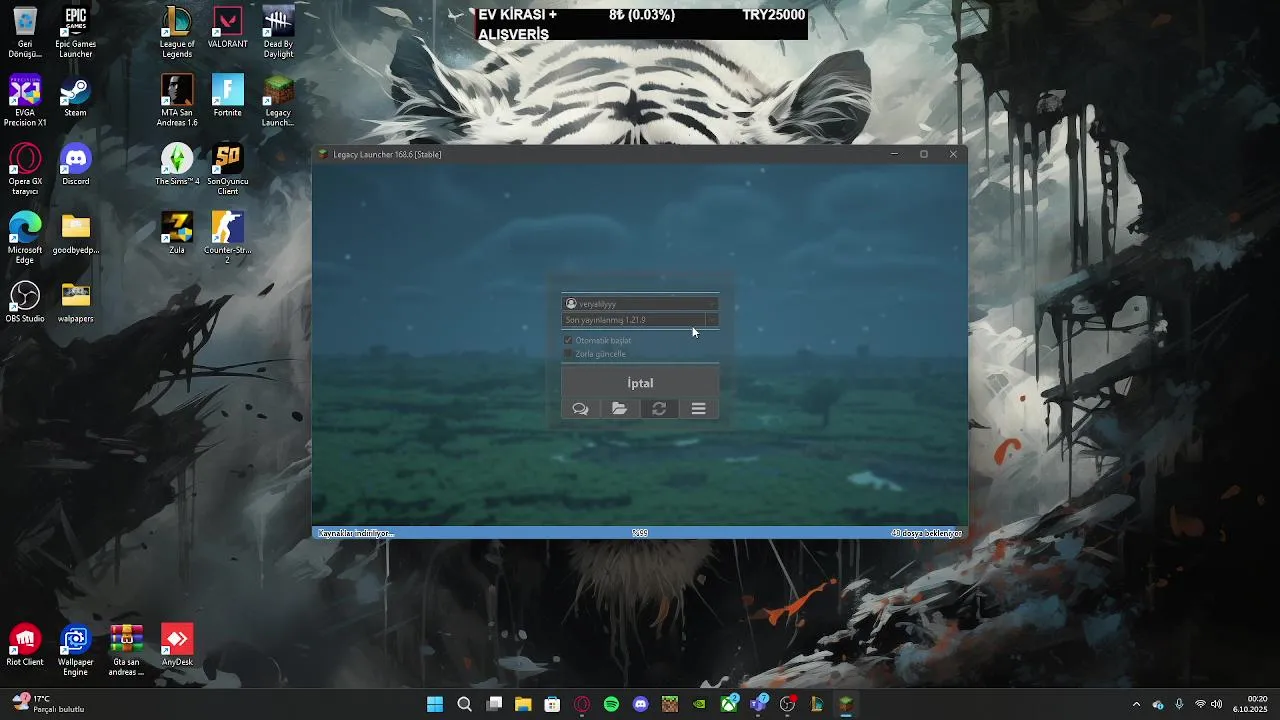
Task: Select the Counter-Strike 2 desktop icon
Action: [x=228, y=239]
